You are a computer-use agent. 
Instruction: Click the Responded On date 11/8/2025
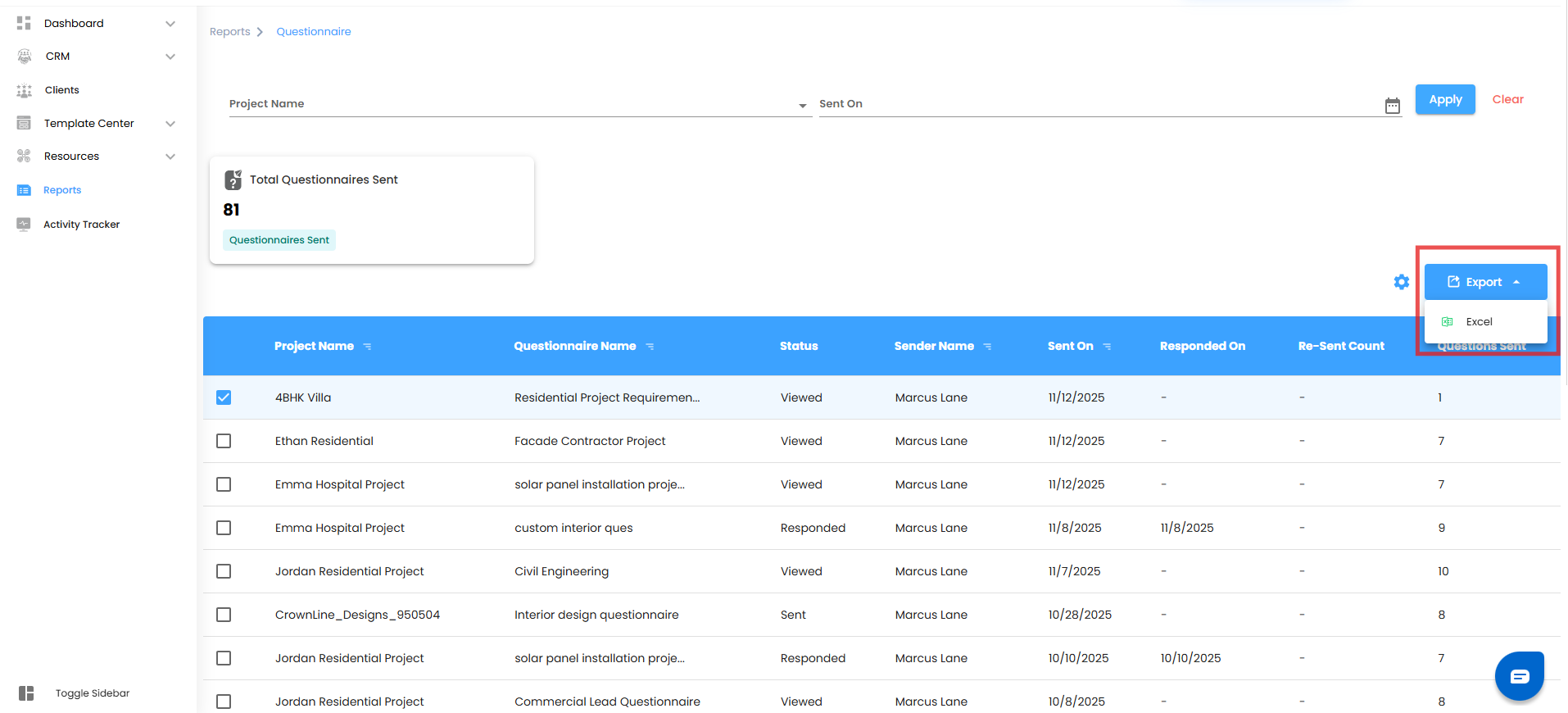[x=1187, y=528]
